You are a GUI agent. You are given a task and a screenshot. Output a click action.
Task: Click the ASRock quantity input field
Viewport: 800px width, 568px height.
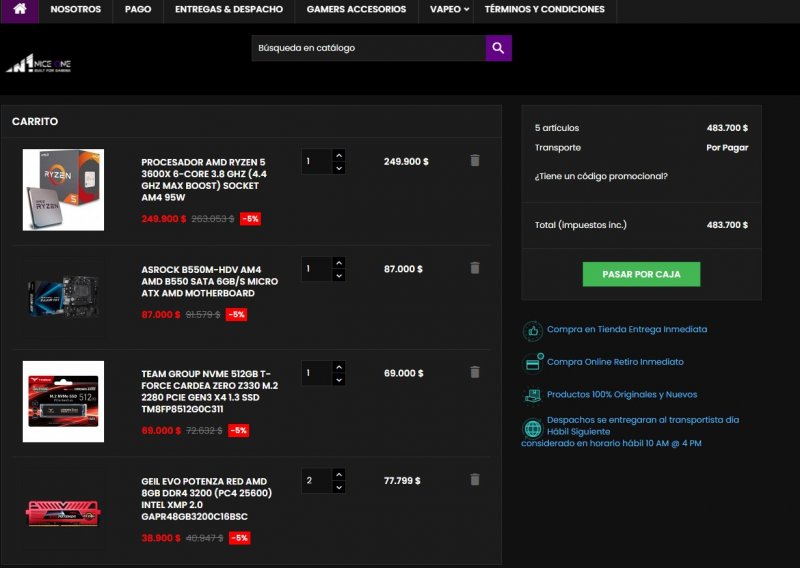[317, 269]
